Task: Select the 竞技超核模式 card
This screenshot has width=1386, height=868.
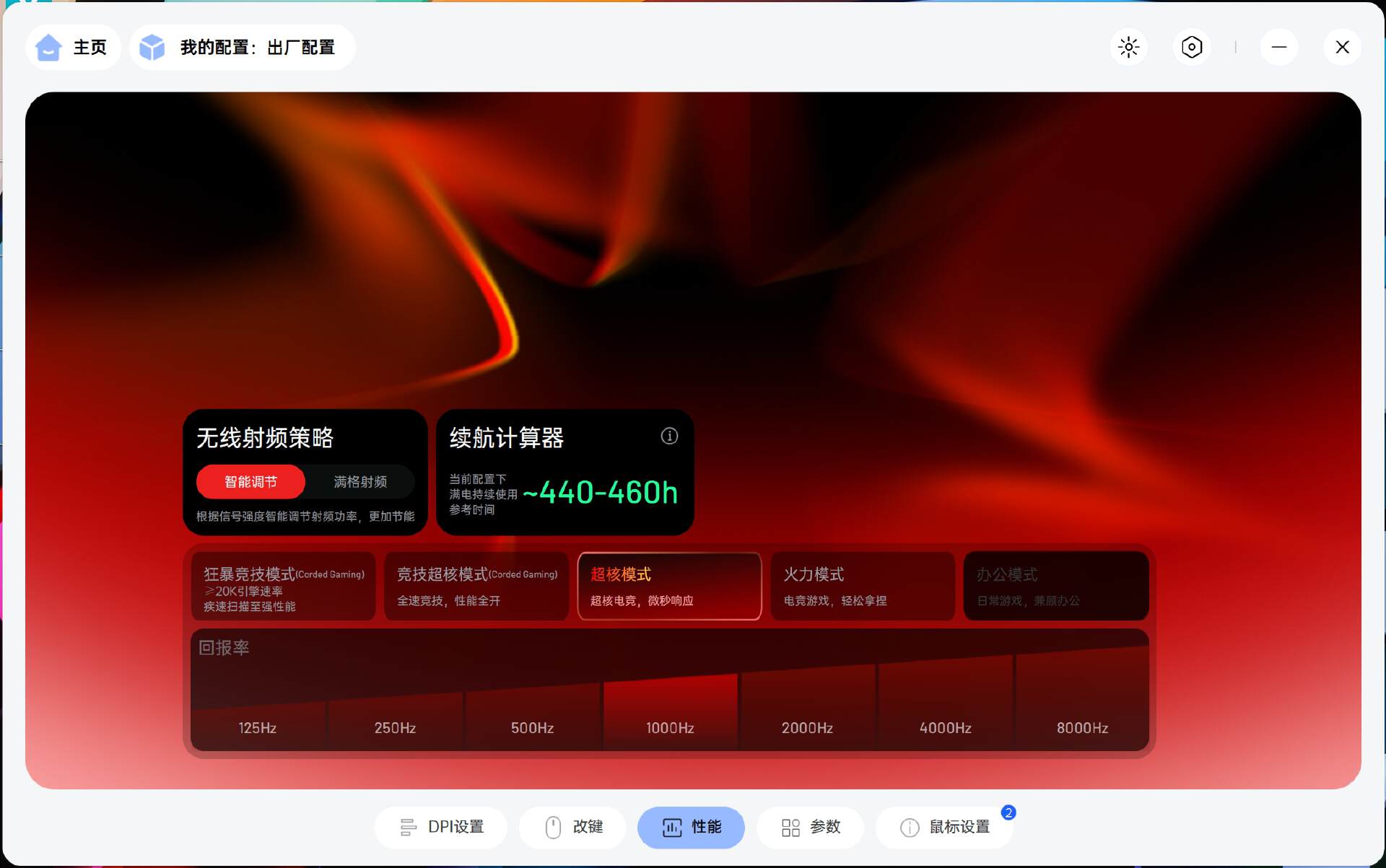Action: pyautogui.click(x=476, y=586)
